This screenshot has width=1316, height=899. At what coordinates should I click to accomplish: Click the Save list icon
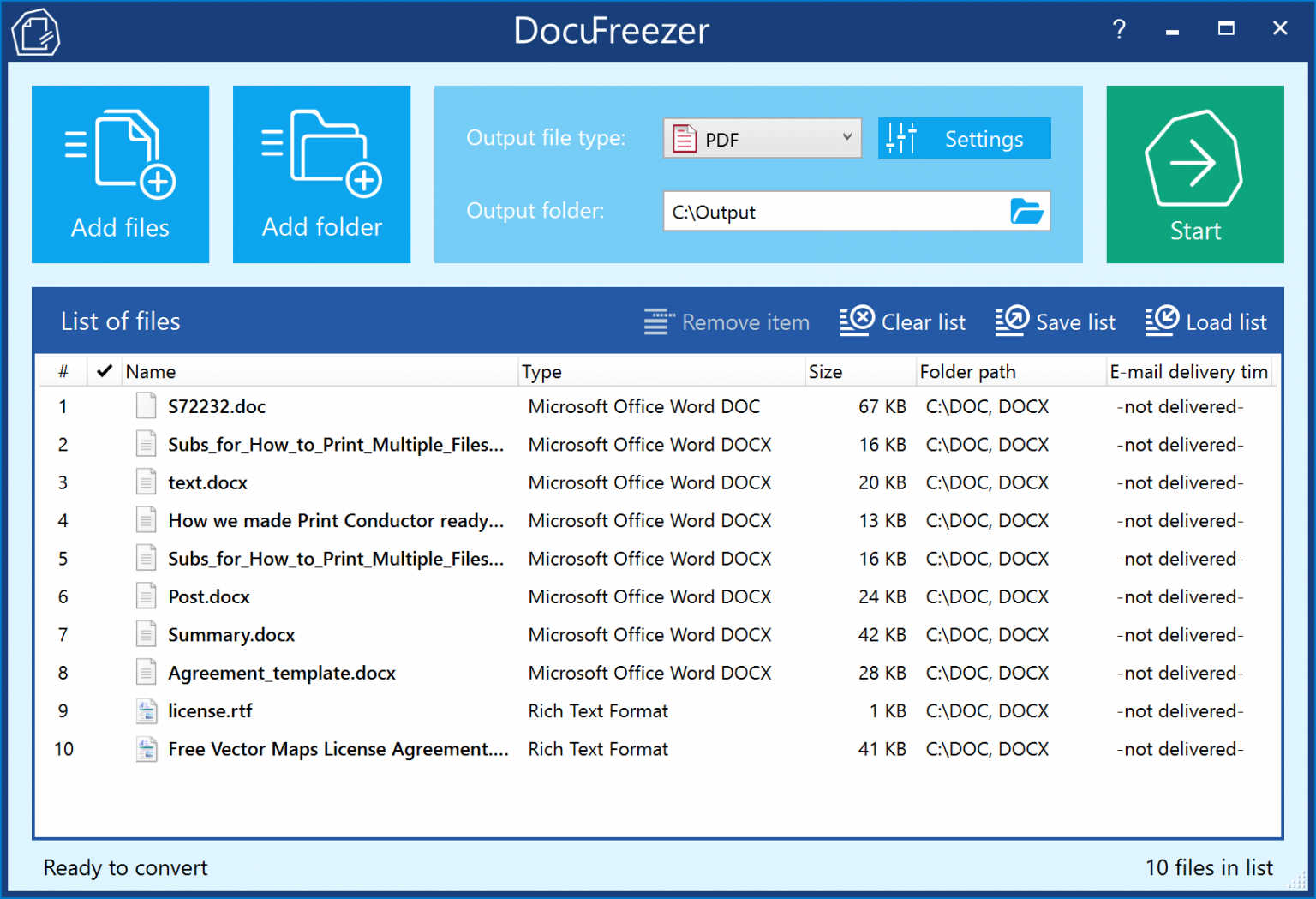tap(1012, 321)
